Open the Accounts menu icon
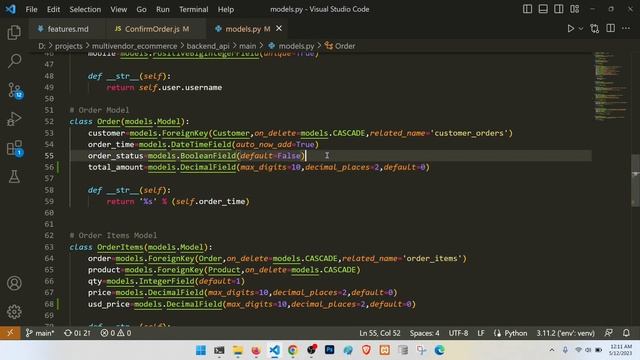 point(14,283)
